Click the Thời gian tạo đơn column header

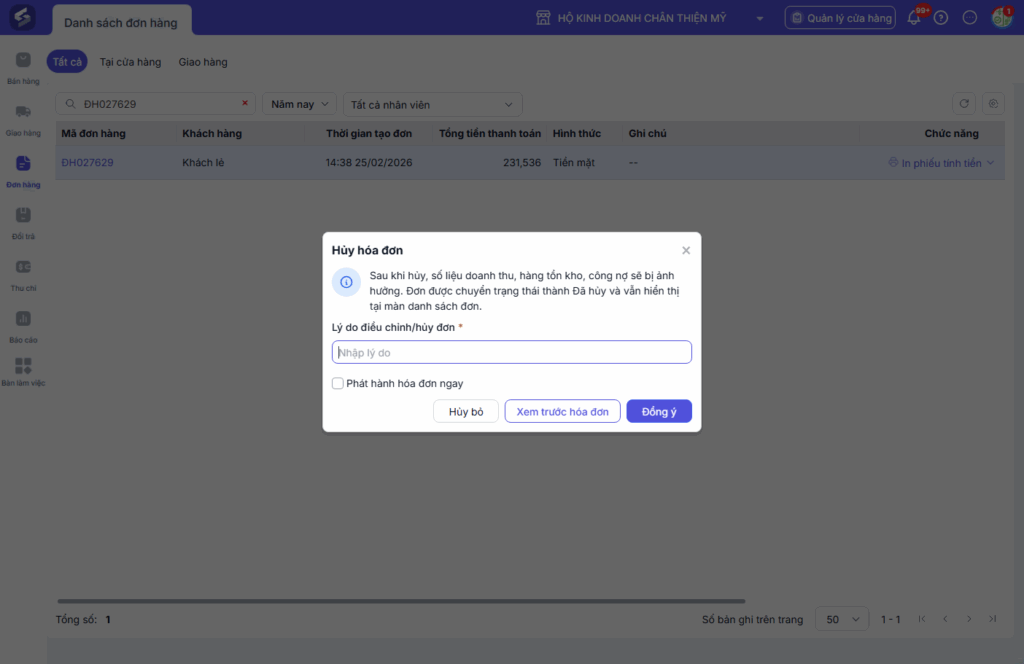pos(369,133)
